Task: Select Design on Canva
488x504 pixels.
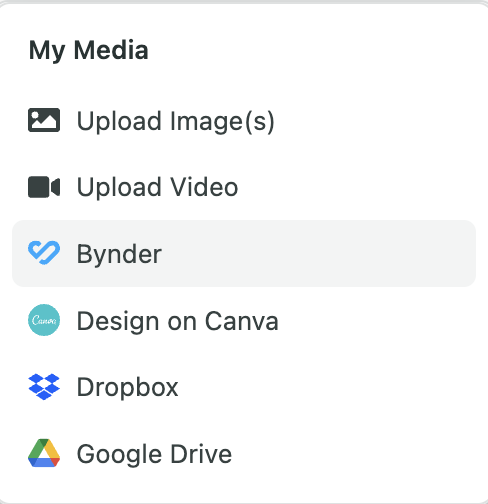Action: click(x=244, y=320)
